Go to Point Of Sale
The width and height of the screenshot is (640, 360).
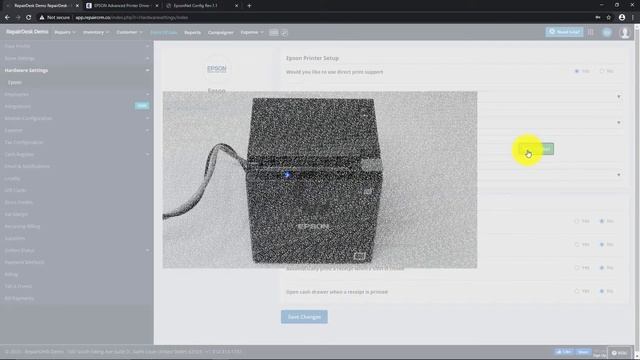coord(164,32)
